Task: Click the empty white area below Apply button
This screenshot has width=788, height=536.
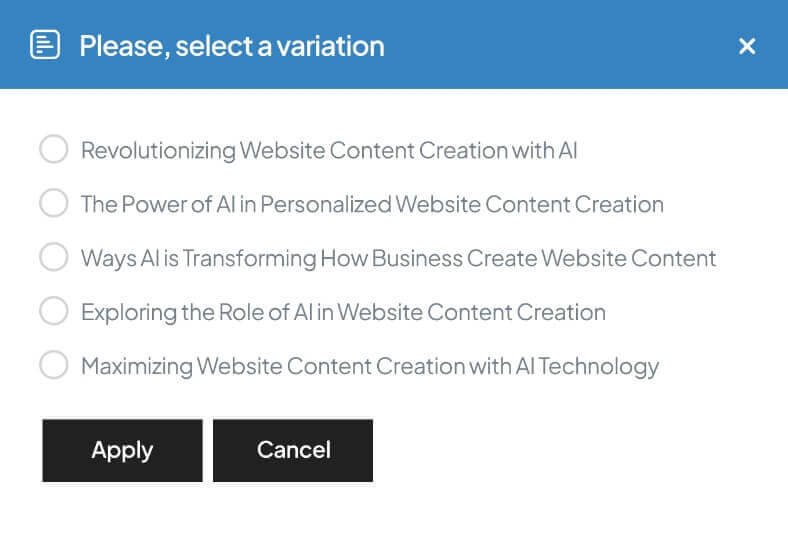Action: pos(122,510)
